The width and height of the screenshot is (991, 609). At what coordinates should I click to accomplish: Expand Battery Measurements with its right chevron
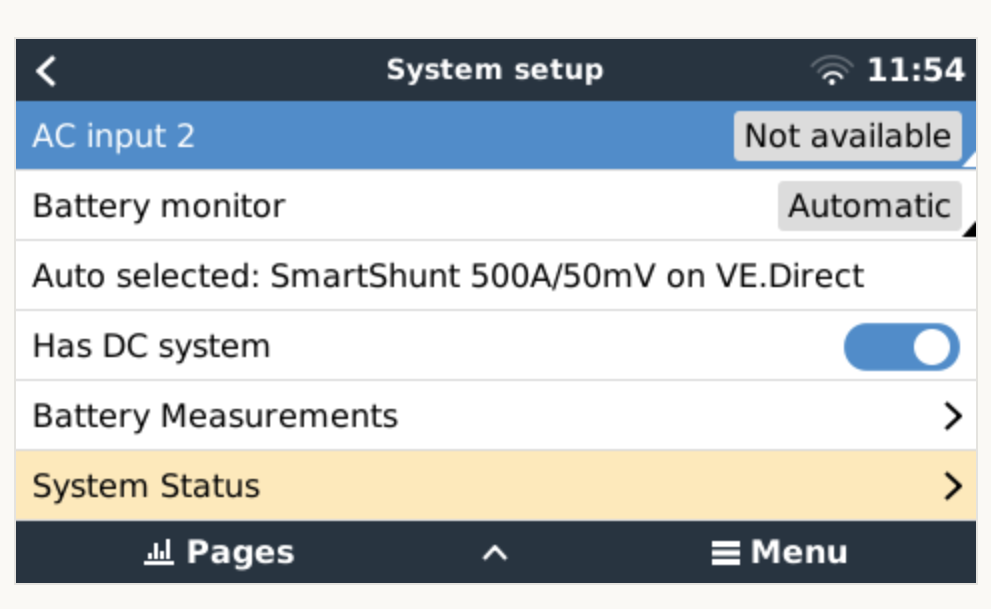(x=952, y=416)
